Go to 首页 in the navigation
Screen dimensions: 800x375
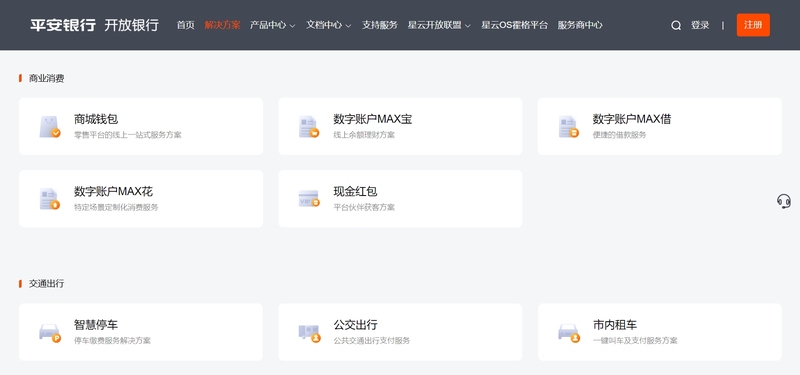tap(186, 25)
